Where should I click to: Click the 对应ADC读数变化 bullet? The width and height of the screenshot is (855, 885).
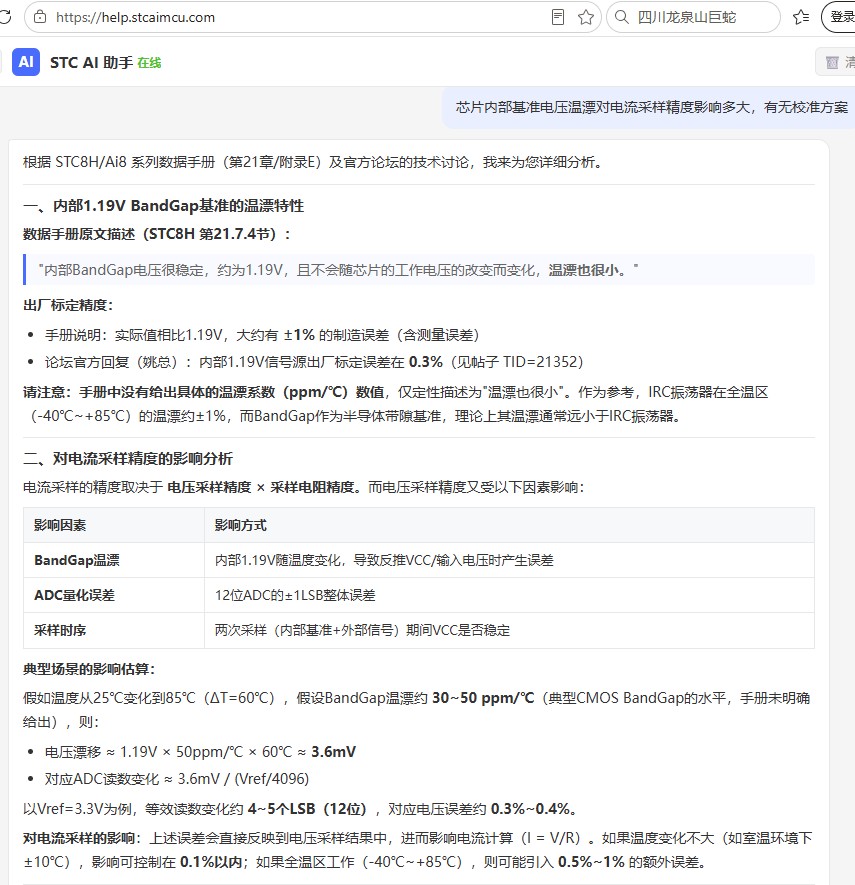(x=177, y=779)
